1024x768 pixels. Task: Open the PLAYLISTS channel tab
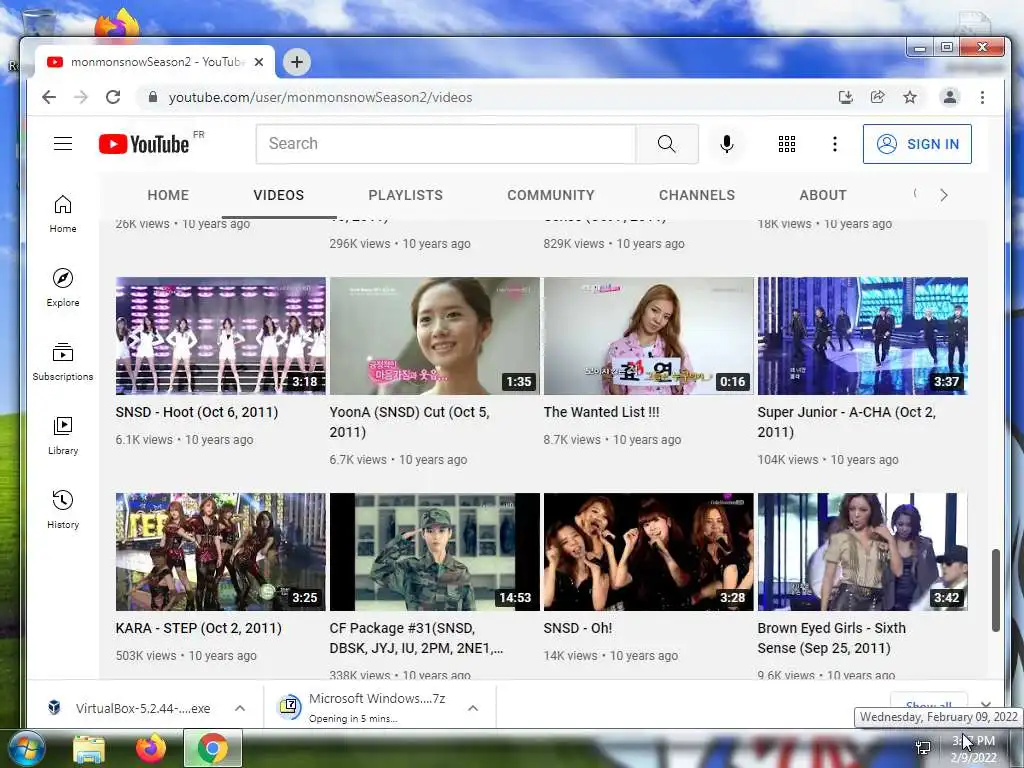tap(406, 195)
